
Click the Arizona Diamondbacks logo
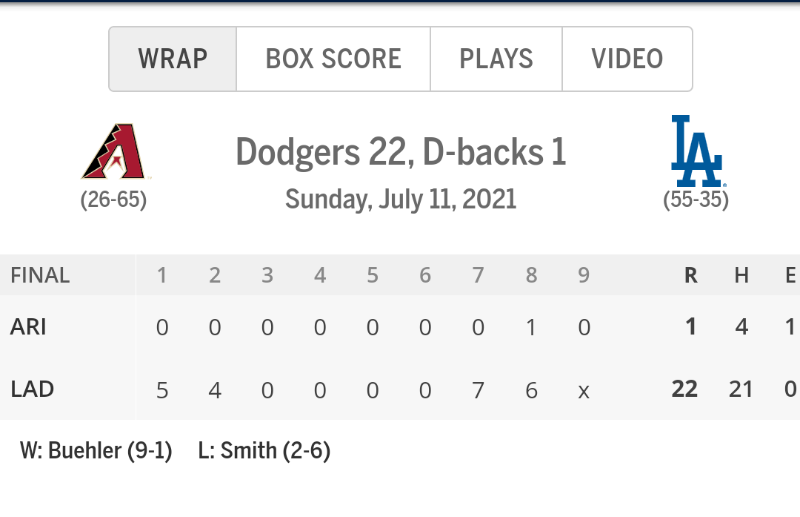115,152
